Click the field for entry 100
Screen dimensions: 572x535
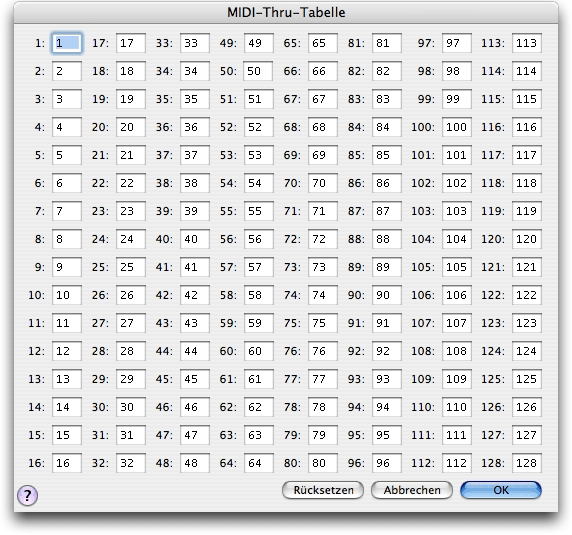pos(457,127)
